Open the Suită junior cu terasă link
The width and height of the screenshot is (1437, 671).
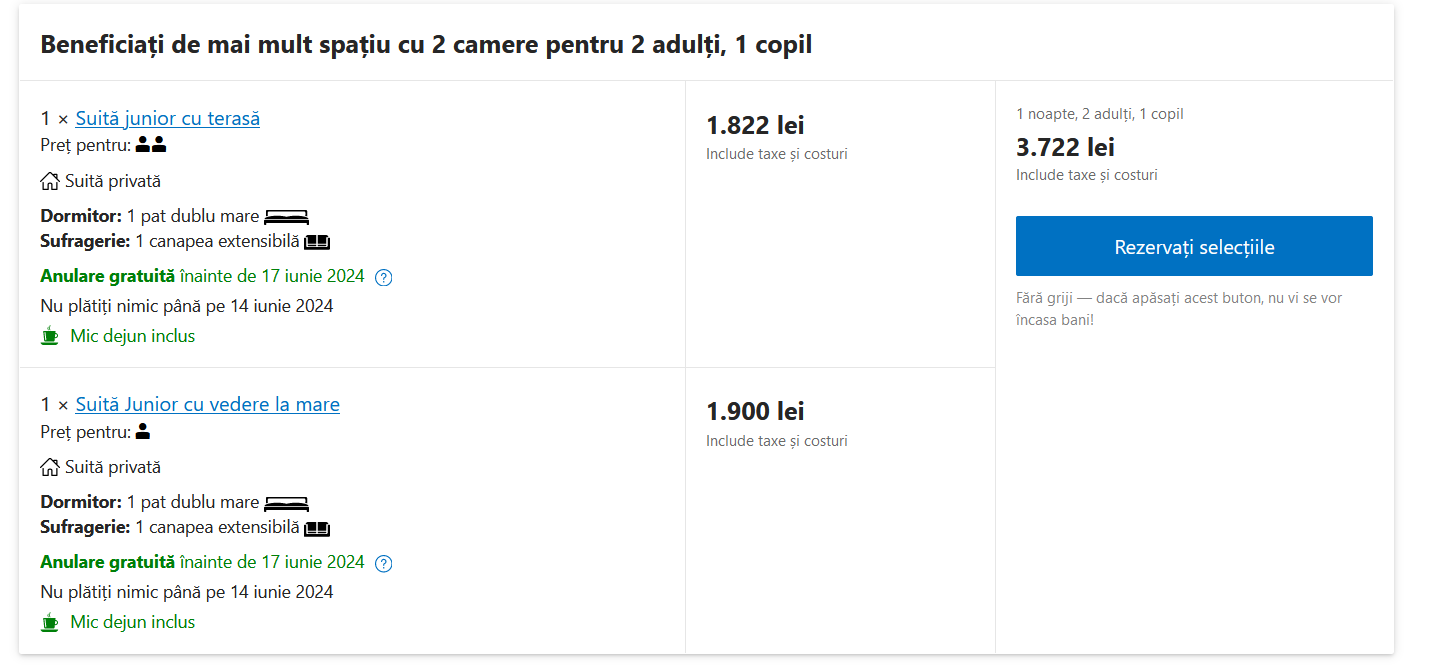tap(167, 119)
